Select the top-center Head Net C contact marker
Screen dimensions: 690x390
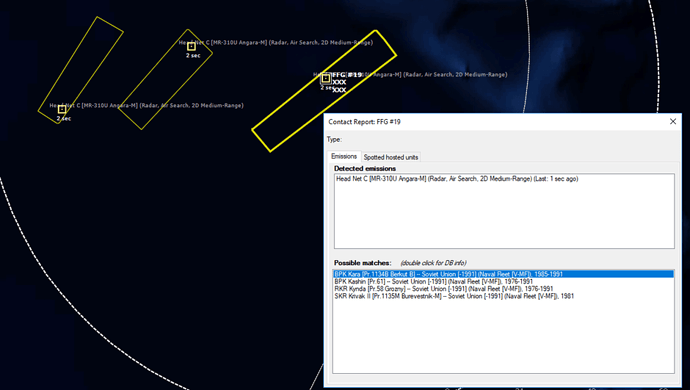pos(191,46)
